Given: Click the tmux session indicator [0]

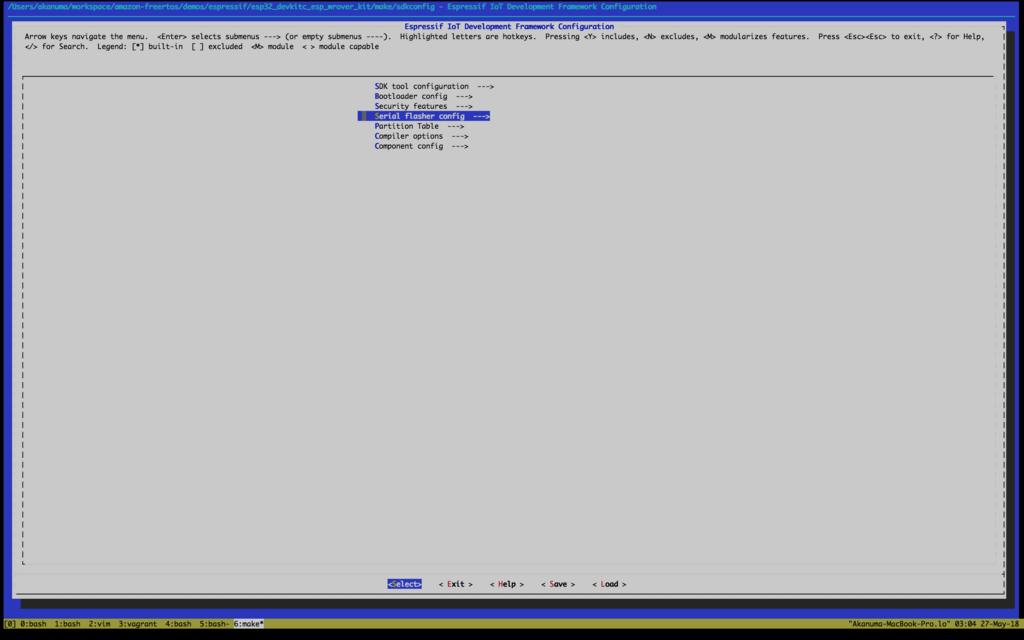Looking at the screenshot, I should click(10, 624).
